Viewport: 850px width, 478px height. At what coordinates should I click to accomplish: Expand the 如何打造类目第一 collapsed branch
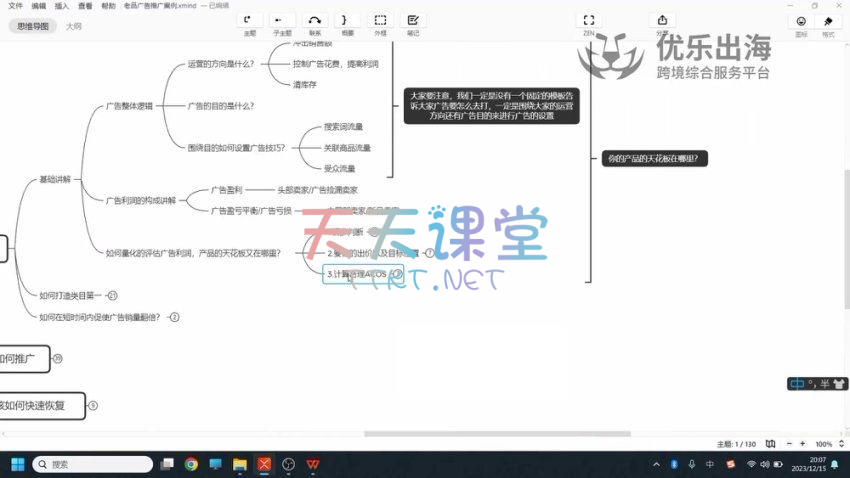coord(113,296)
